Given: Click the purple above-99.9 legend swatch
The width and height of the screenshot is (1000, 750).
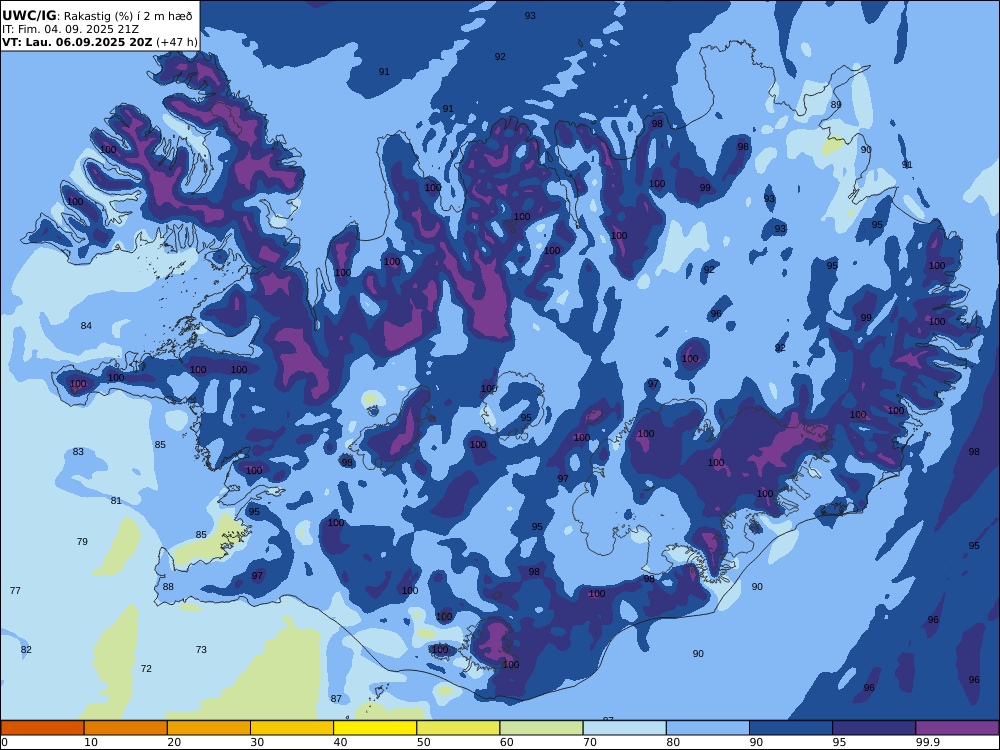Looking at the screenshot, I should pyautogui.click(x=957, y=728).
